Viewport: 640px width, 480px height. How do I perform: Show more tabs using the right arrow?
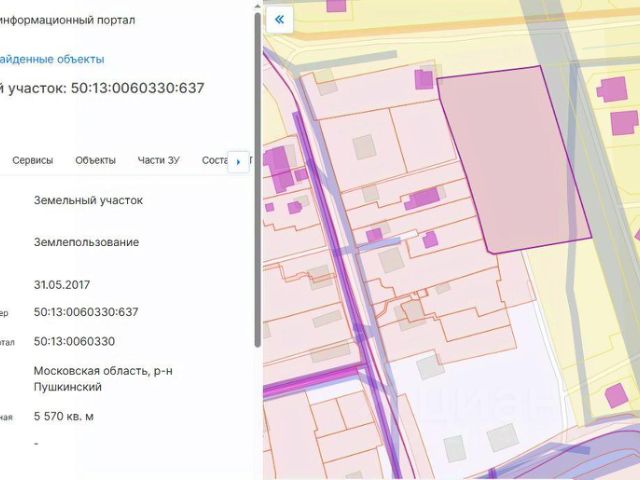(x=238, y=162)
